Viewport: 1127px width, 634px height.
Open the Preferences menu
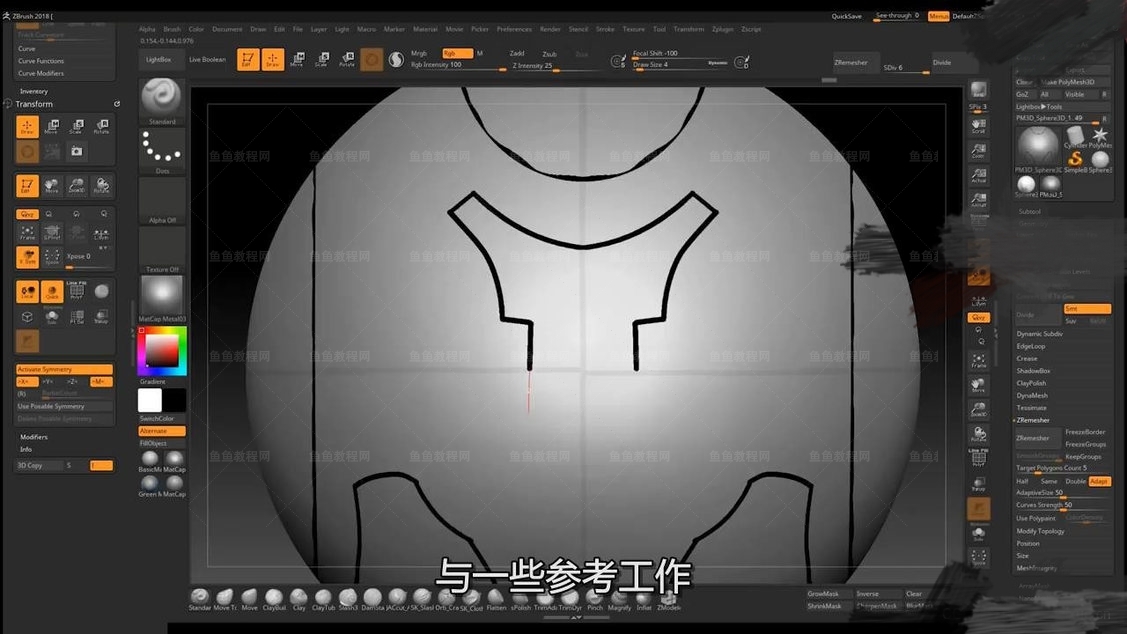coord(515,29)
